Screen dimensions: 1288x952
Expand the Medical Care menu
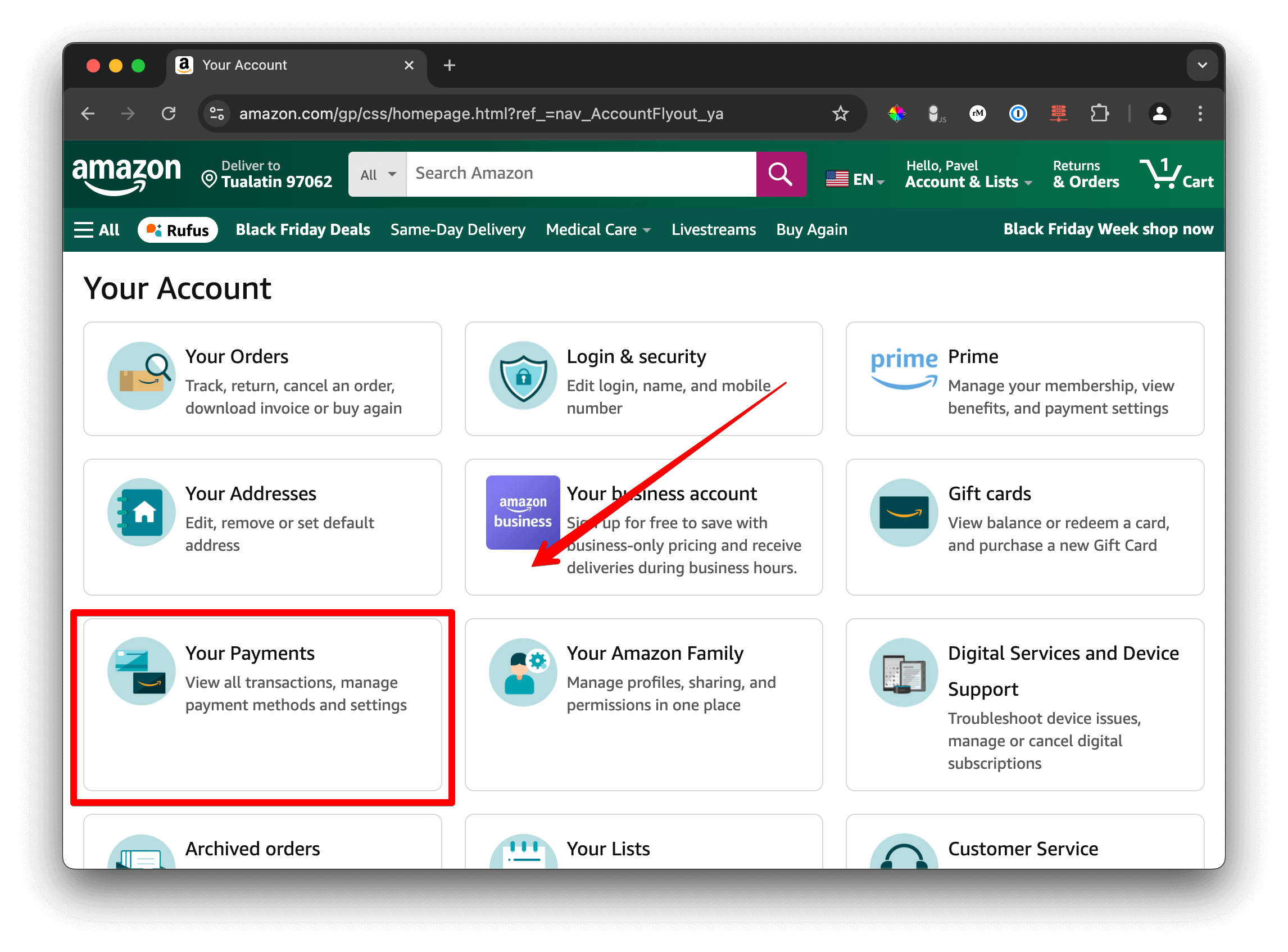coord(598,230)
